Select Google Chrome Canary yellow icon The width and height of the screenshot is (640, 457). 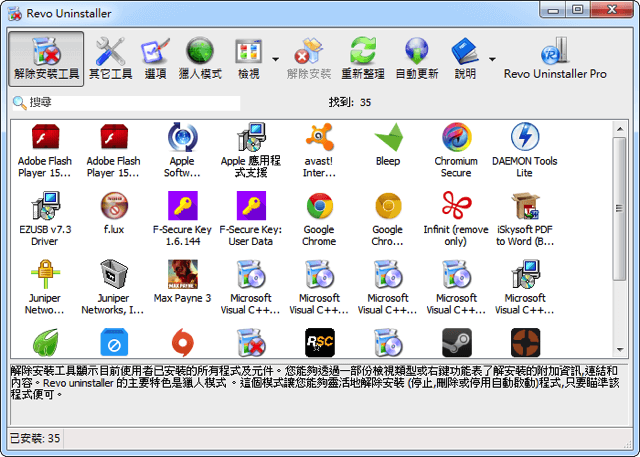(x=388, y=219)
